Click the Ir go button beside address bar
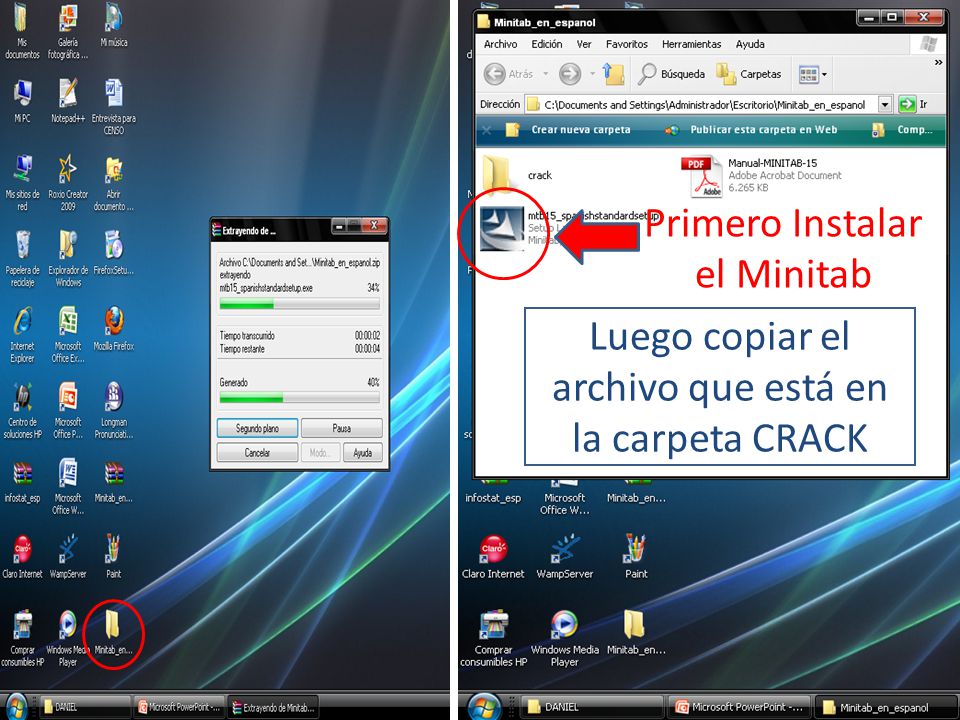The image size is (960, 720). tap(913, 105)
